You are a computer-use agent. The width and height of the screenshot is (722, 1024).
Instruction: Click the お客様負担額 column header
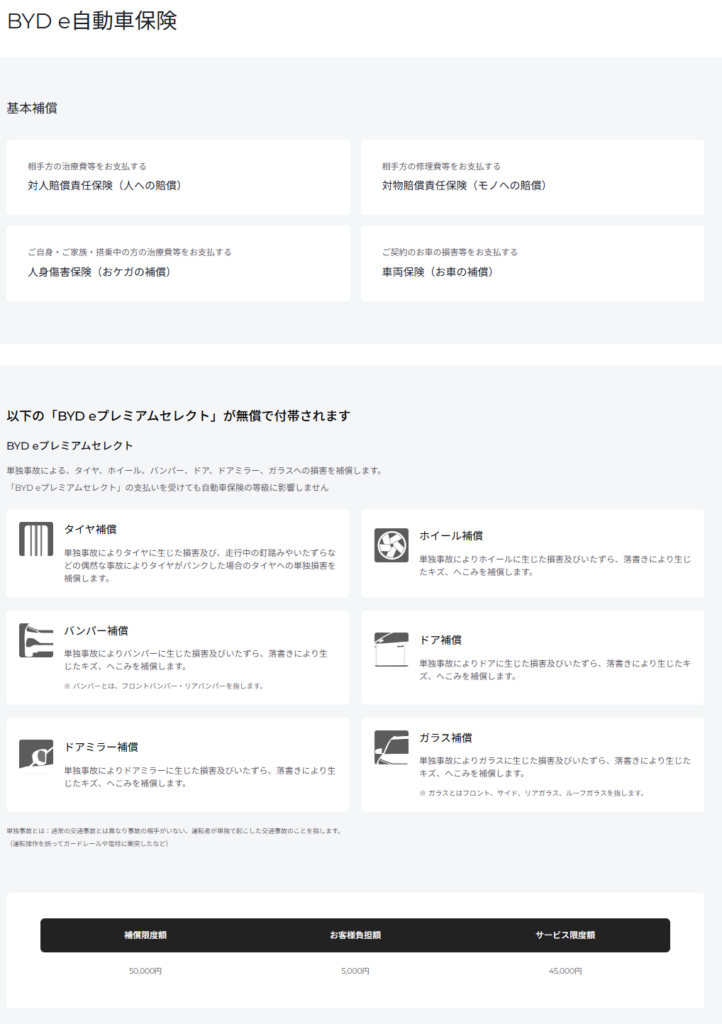(355, 935)
